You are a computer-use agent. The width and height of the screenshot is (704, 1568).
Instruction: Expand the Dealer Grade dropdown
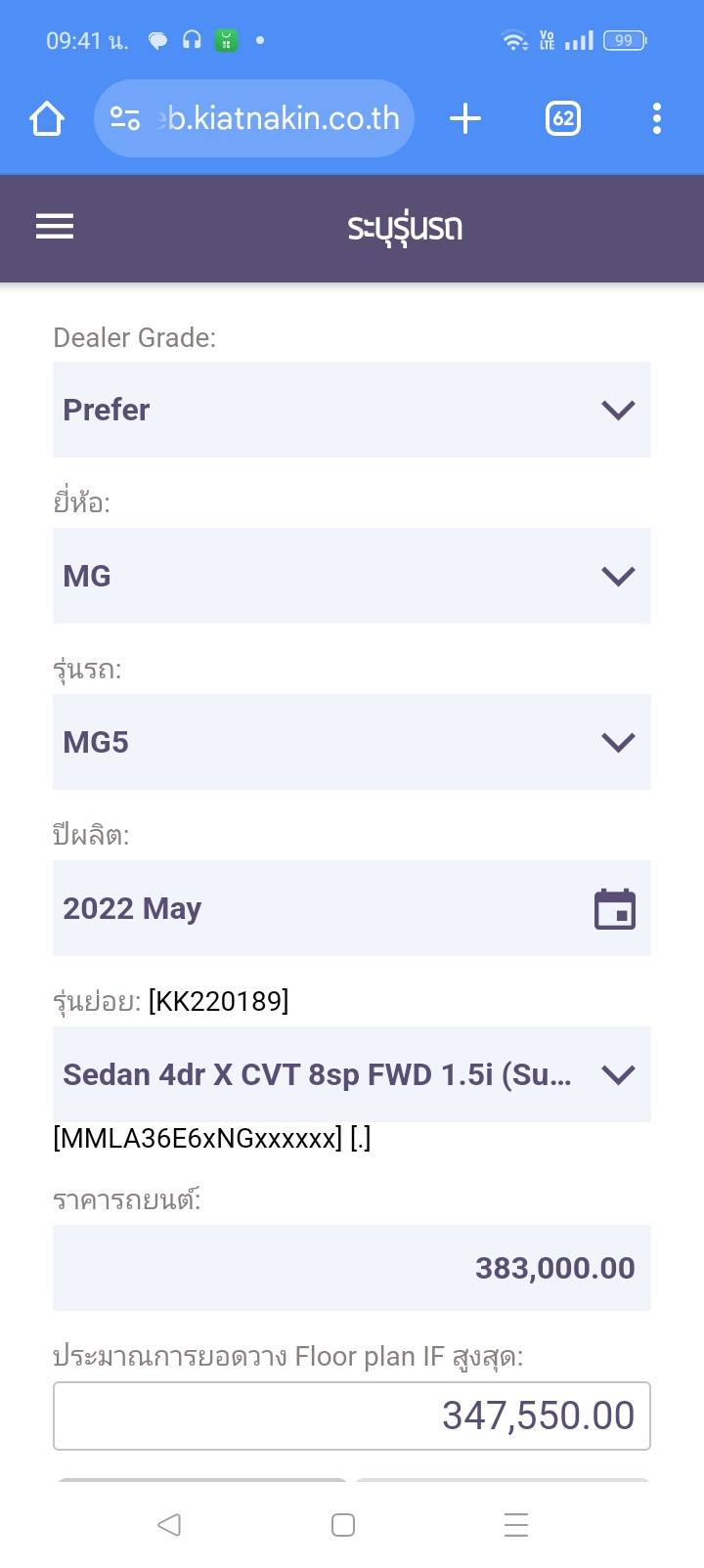pyautogui.click(x=352, y=410)
